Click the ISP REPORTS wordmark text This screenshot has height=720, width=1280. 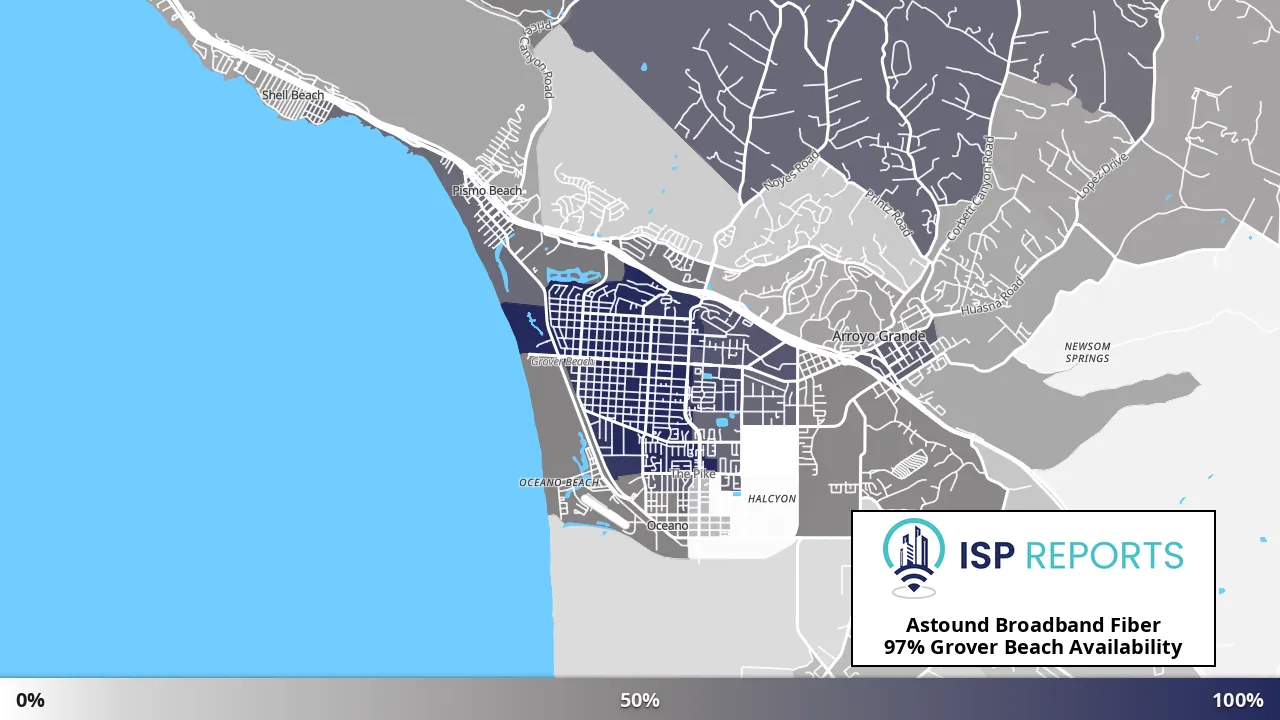click(1072, 555)
